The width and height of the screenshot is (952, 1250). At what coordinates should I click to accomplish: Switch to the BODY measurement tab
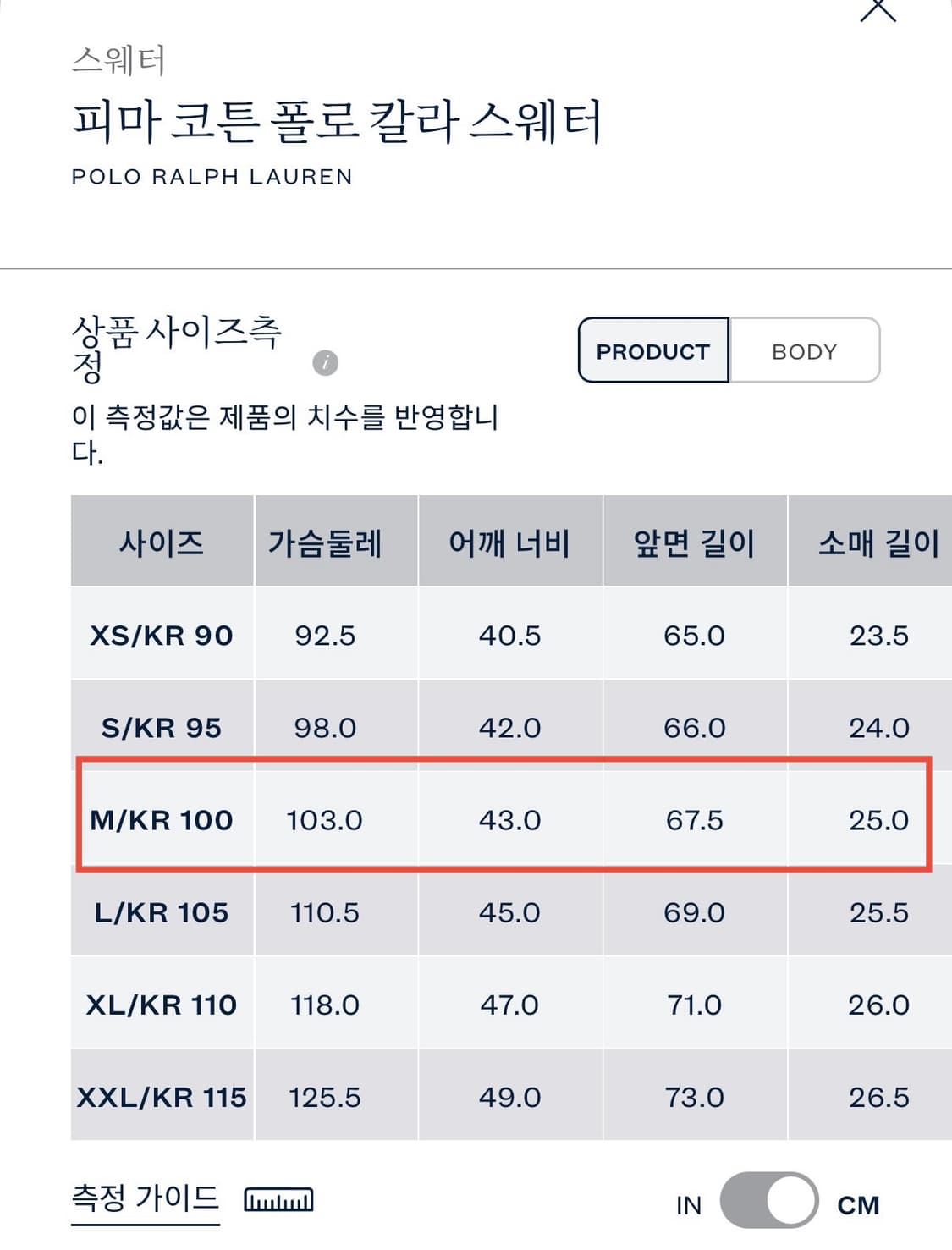(x=802, y=350)
